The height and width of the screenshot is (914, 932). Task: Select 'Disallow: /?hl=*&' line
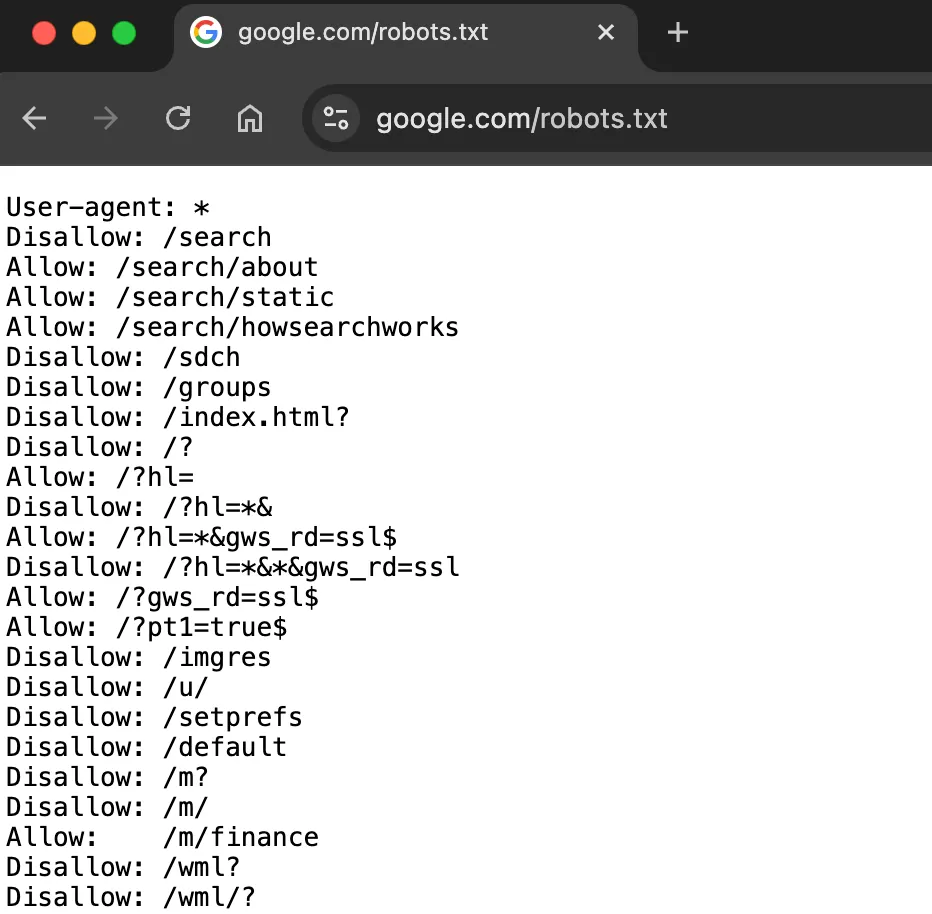point(139,507)
